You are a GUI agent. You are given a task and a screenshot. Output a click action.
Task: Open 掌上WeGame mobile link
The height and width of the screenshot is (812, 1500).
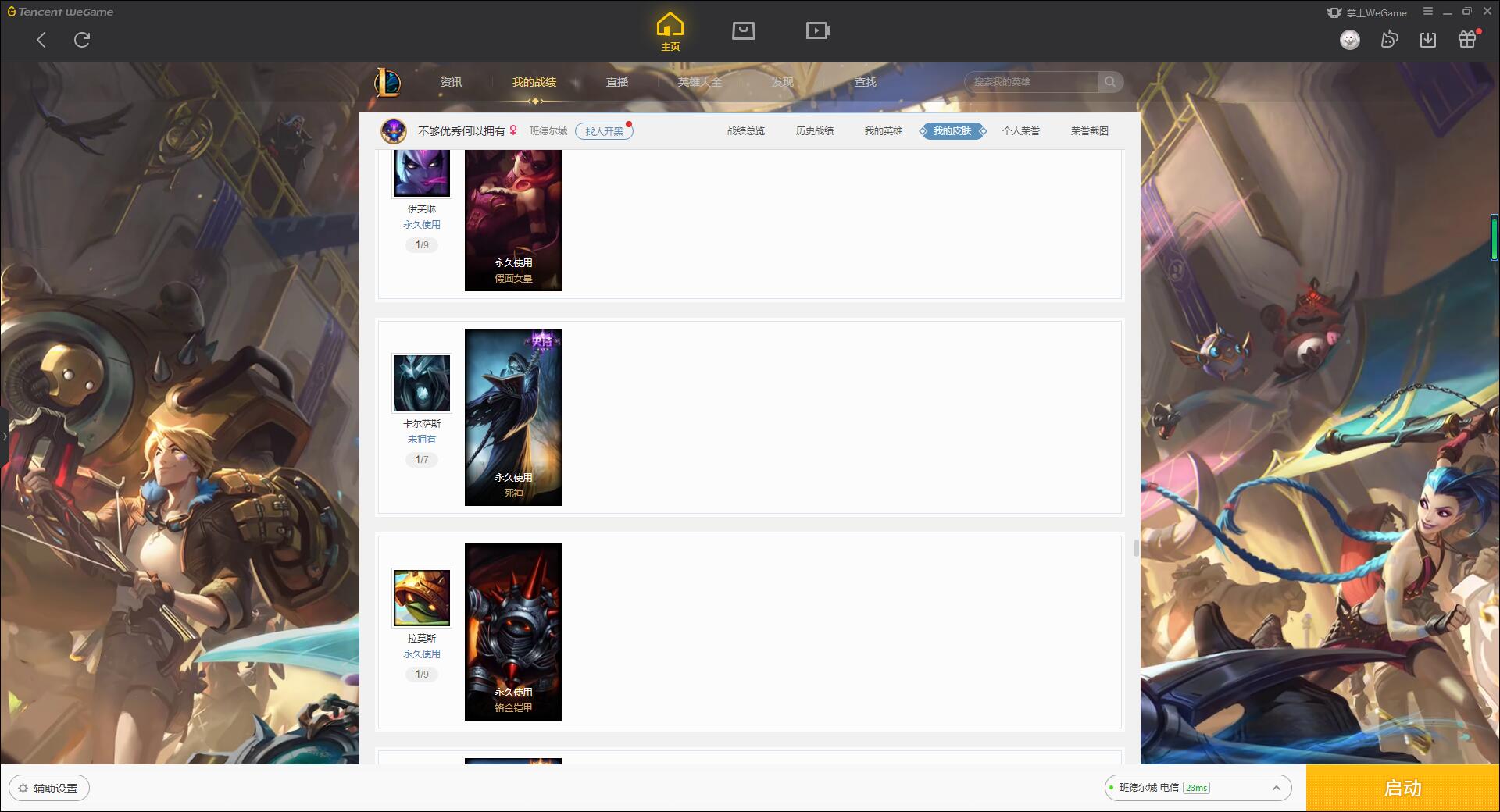click(1366, 12)
